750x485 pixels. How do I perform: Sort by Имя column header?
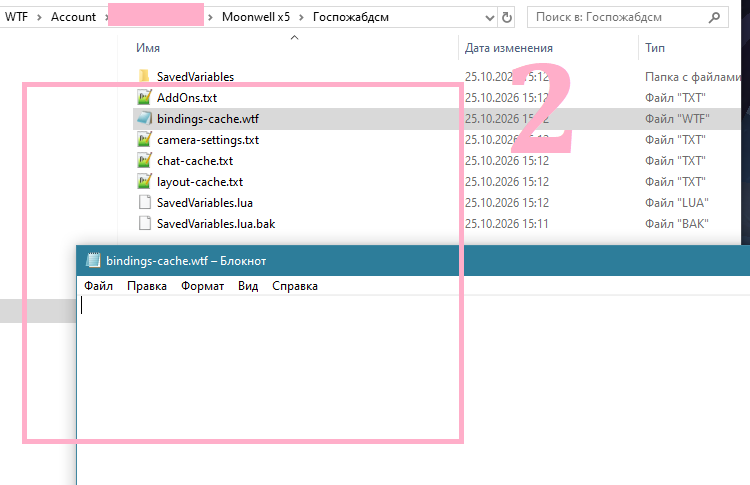148,48
